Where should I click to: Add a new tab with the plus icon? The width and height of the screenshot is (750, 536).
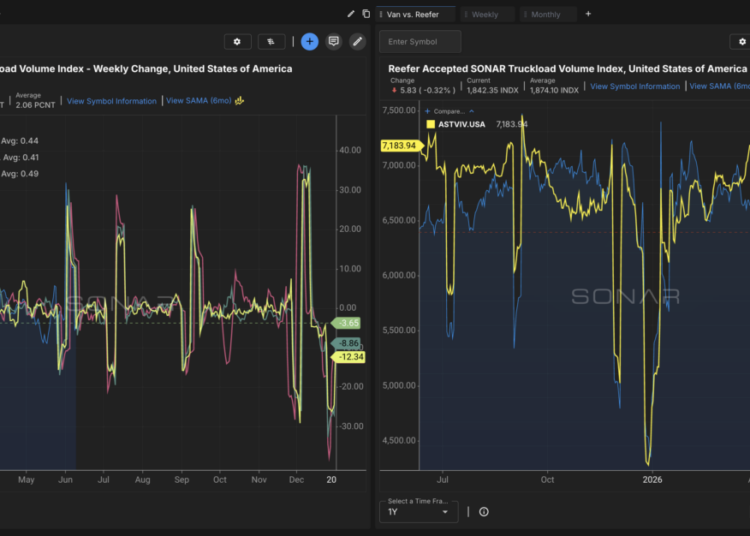tap(588, 14)
